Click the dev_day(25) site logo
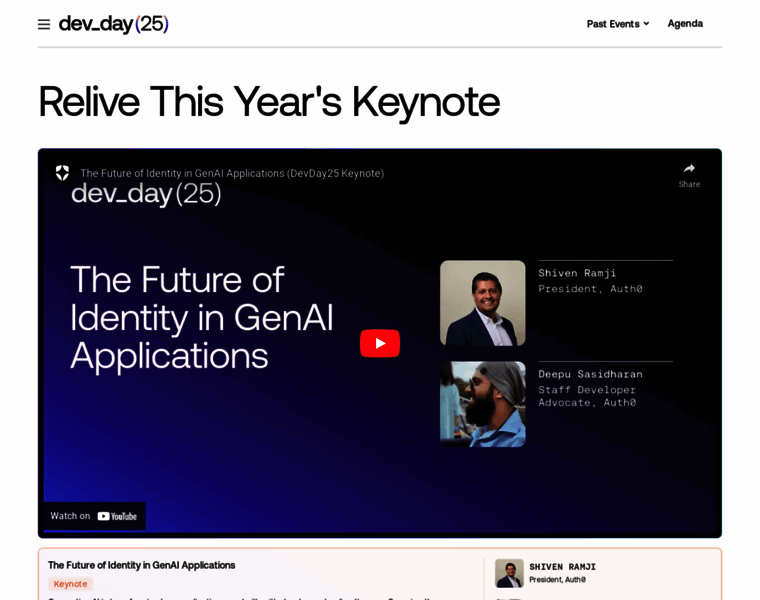Screen dimensions: 760x600 point(113,24)
